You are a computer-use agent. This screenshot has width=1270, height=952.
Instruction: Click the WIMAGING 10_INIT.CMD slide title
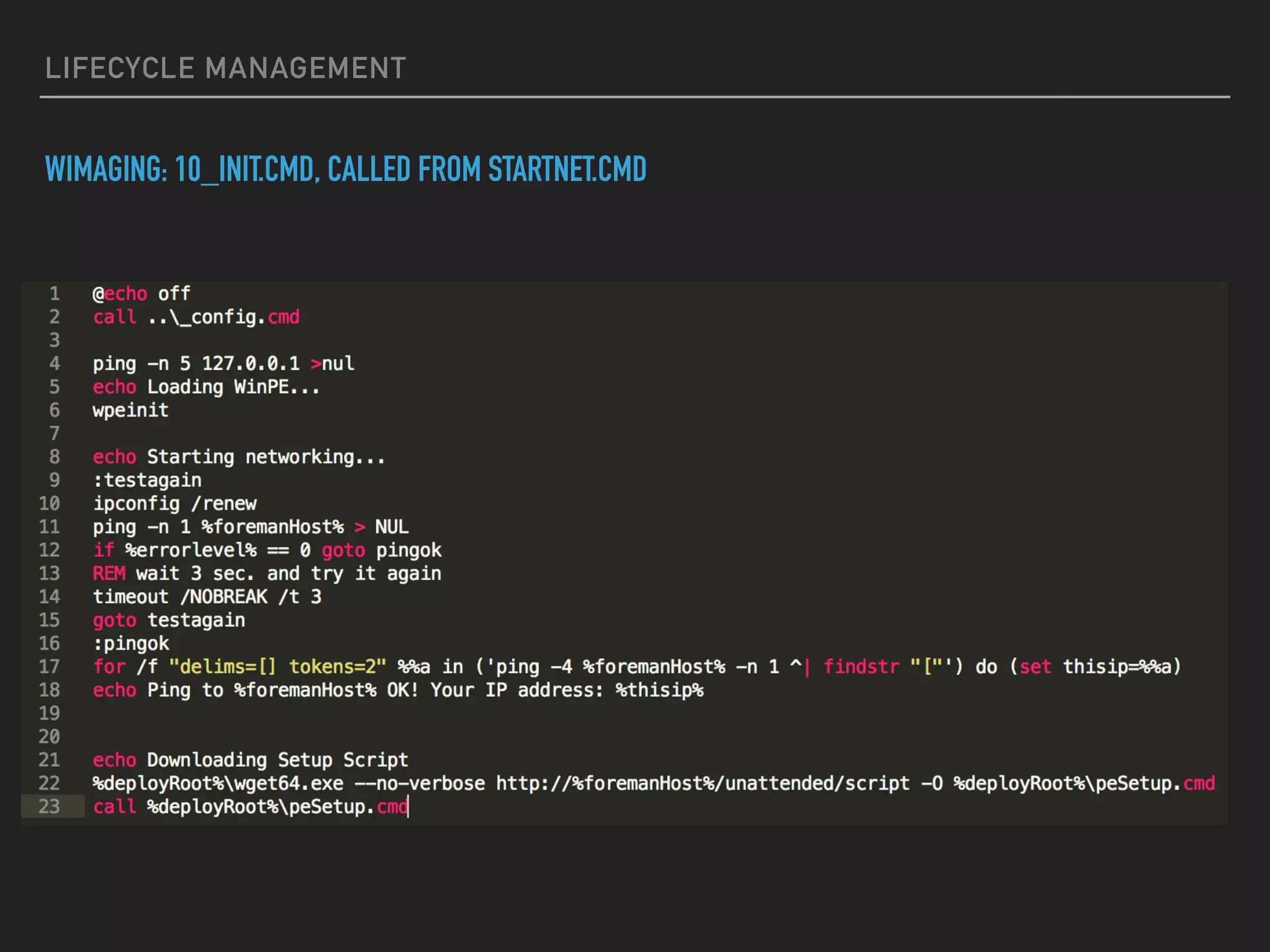[345, 169]
